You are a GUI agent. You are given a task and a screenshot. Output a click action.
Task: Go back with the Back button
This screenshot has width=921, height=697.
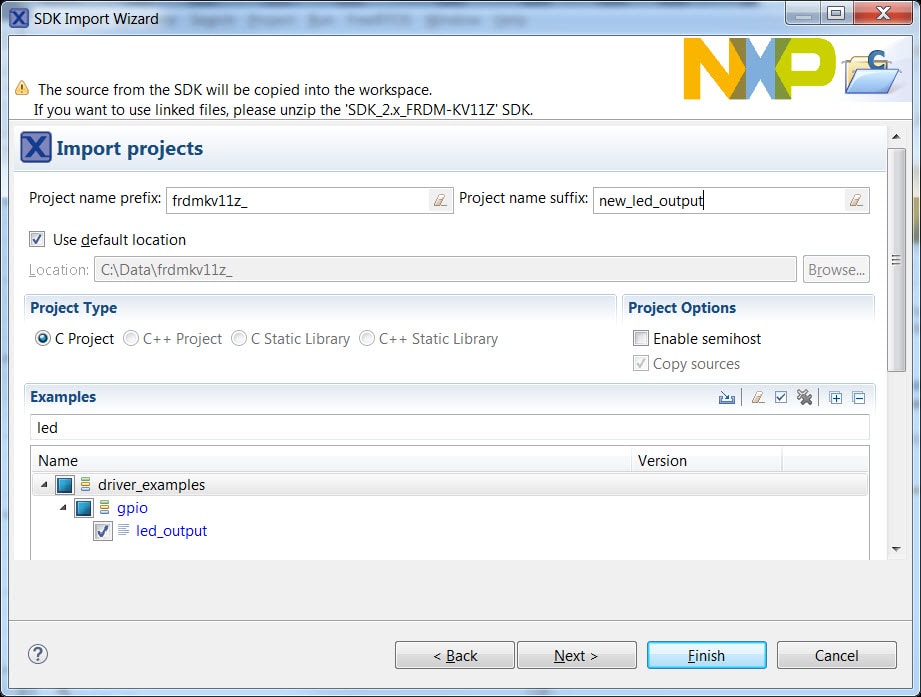(x=454, y=655)
